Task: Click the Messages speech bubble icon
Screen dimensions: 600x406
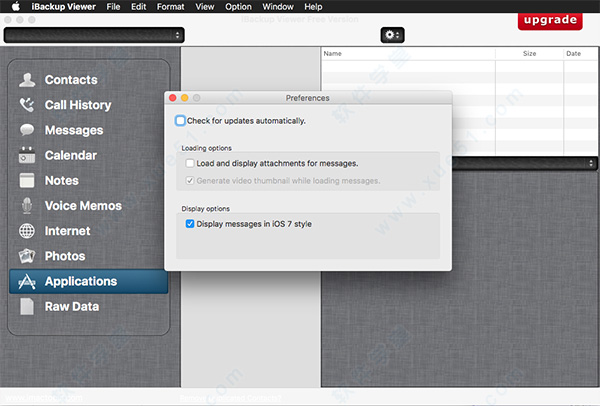Action: click(27, 130)
